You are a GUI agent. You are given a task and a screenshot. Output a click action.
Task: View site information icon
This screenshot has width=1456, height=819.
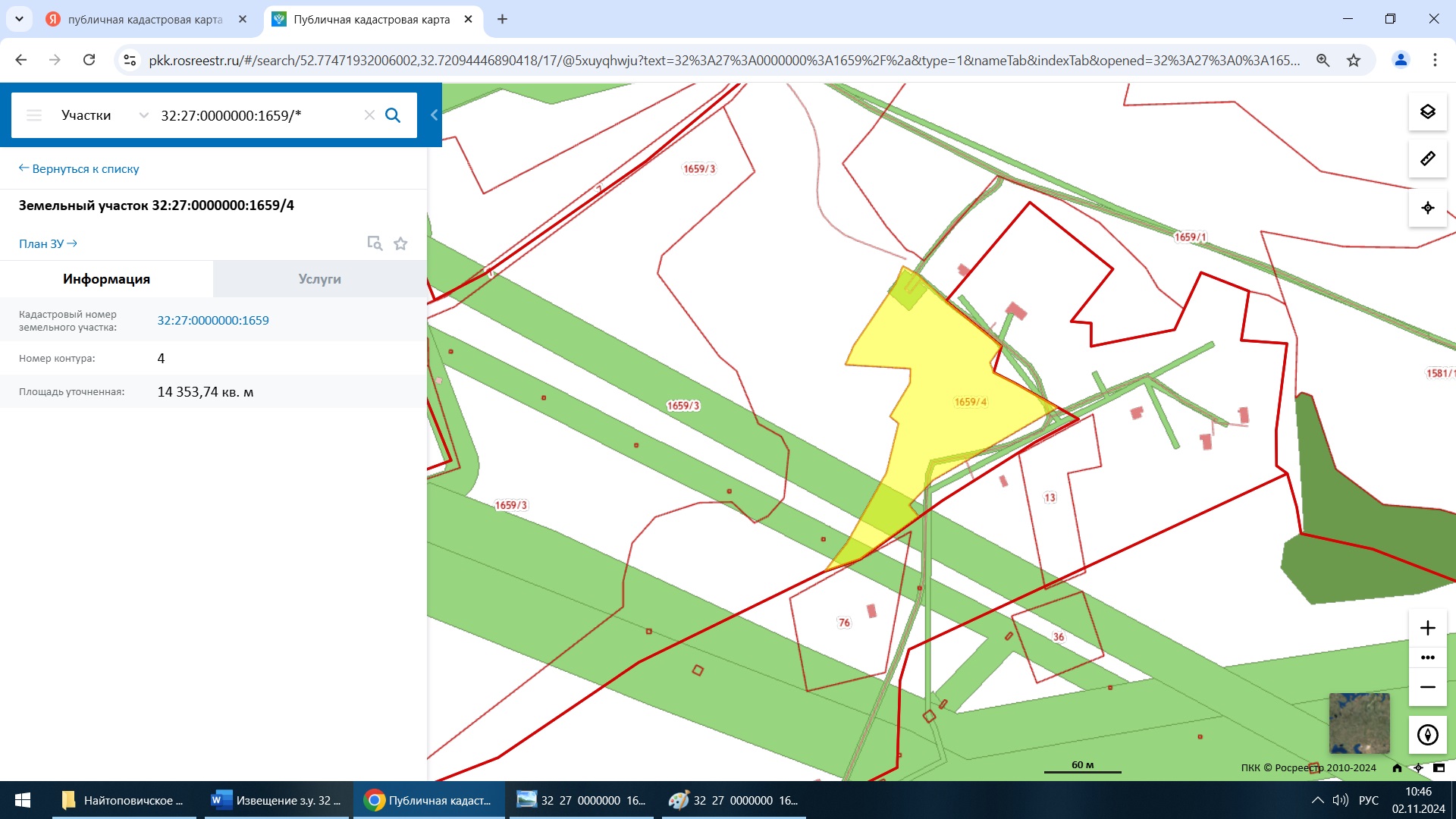click(x=130, y=60)
